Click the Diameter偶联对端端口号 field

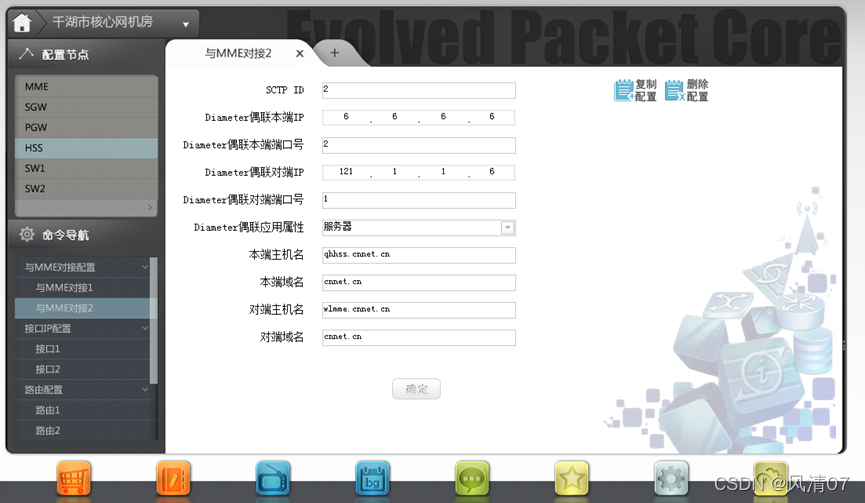click(419, 200)
